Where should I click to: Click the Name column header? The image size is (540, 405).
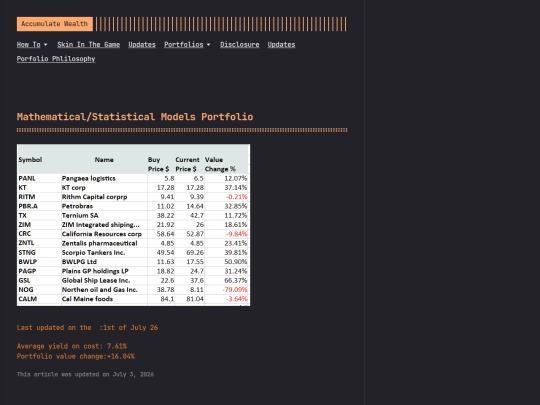pos(104,160)
